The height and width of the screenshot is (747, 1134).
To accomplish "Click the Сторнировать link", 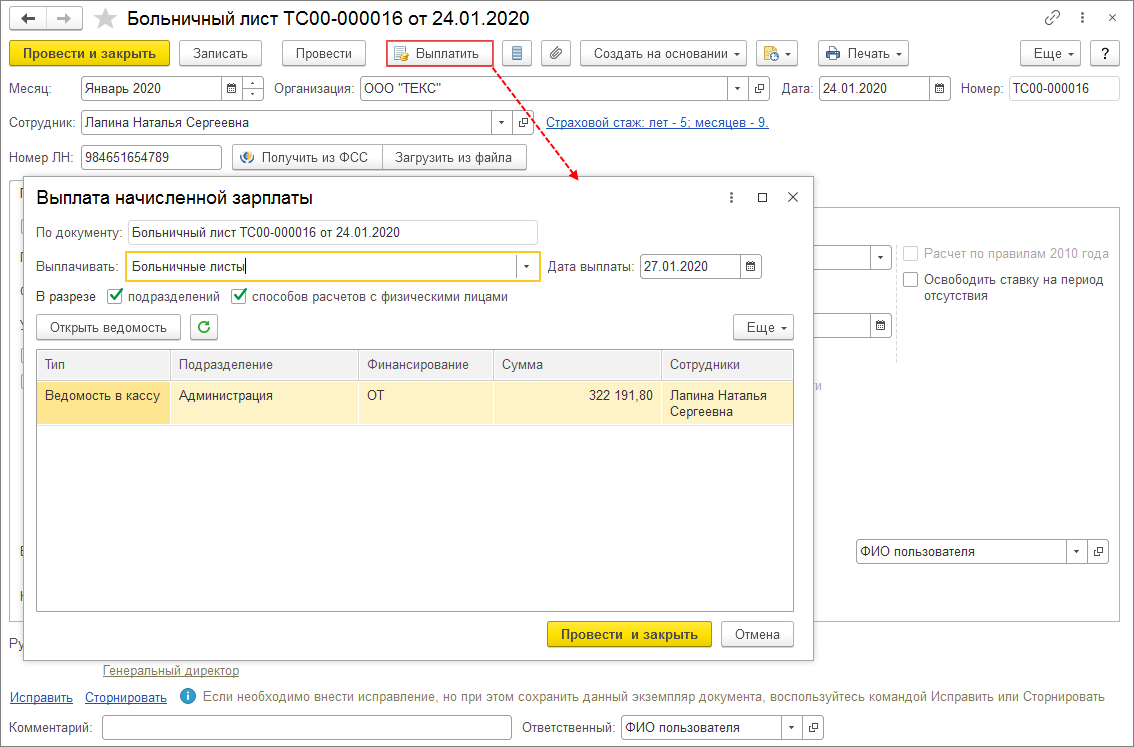I will tap(126, 697).
